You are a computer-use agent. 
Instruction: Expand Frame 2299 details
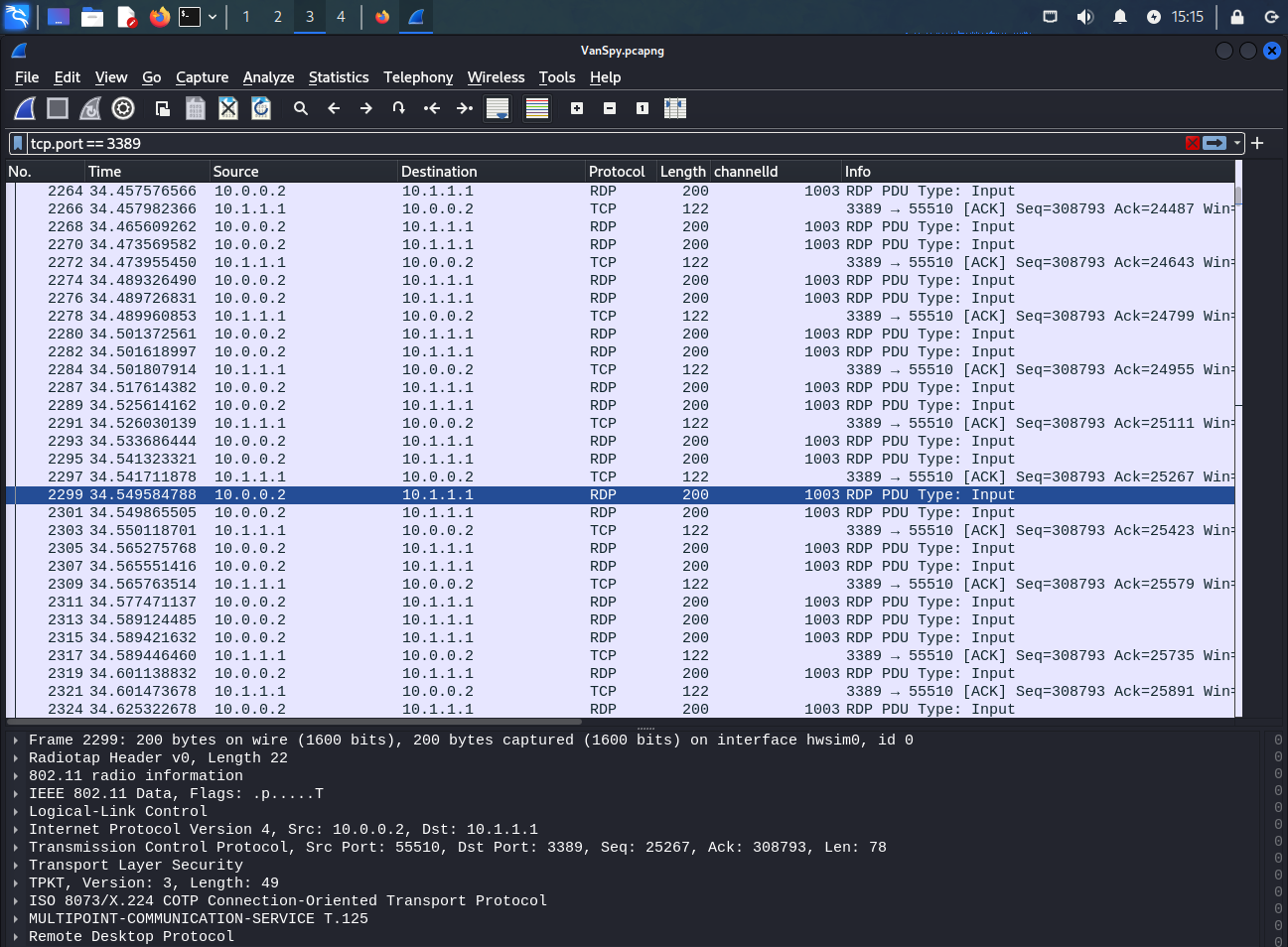click(16, 741)
